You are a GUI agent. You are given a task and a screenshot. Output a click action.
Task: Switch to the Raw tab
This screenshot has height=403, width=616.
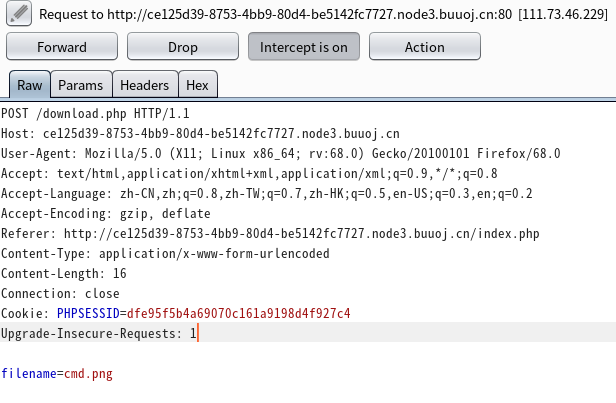(29, 86)
